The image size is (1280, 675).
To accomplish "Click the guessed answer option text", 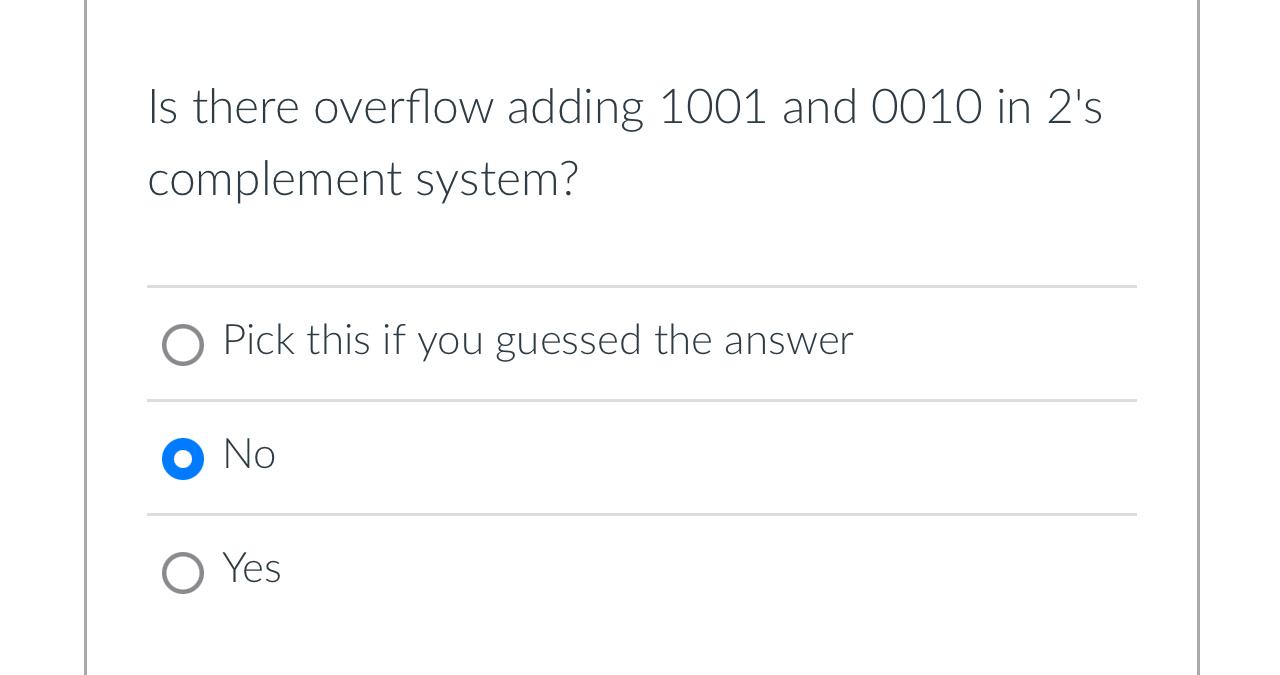I will tap(537, 342).
